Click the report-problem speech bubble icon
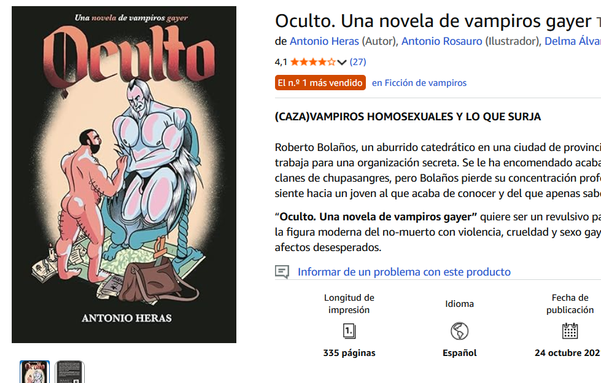Image resolution: width=601 pixels, height=383 pixels. [282, 272]
